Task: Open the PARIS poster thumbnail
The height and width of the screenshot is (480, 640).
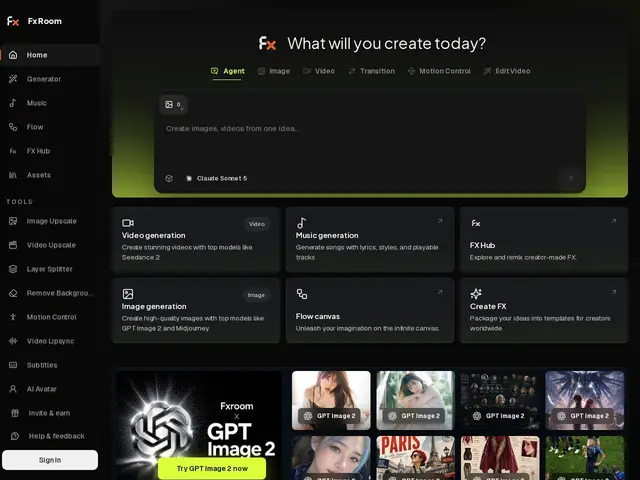Action: pos(416,458)
